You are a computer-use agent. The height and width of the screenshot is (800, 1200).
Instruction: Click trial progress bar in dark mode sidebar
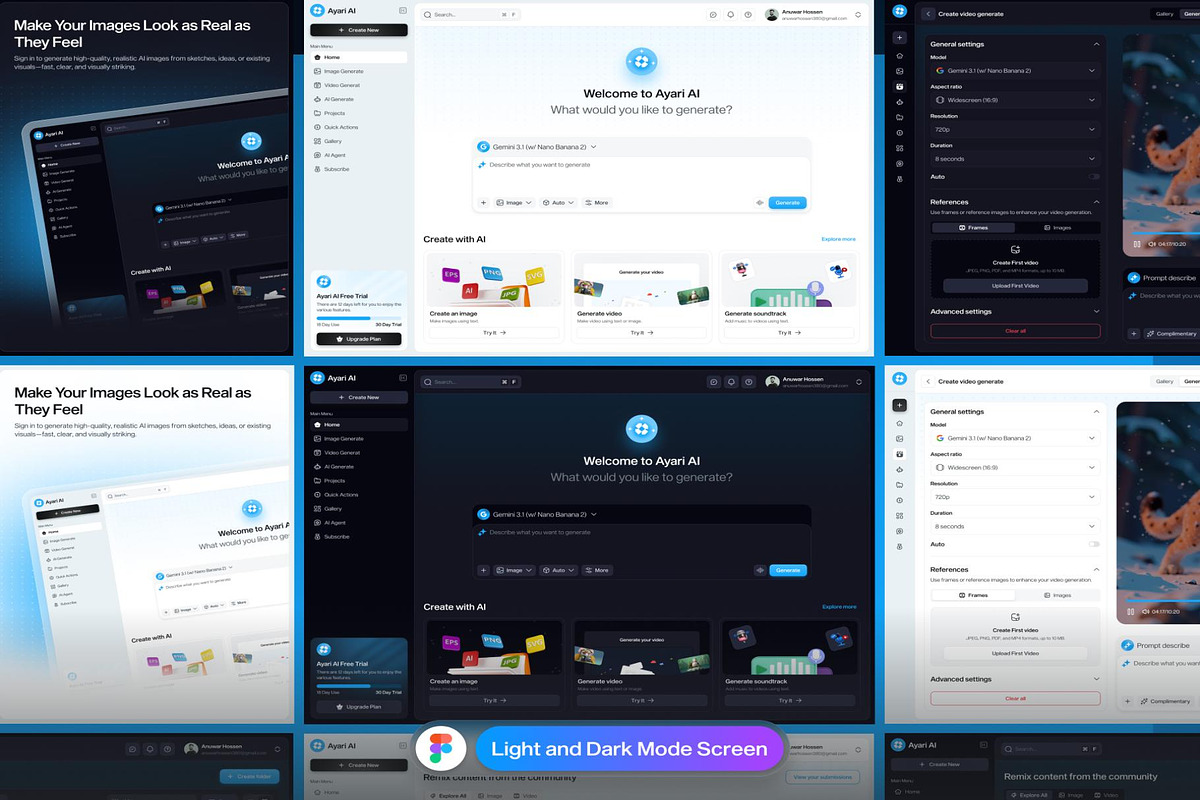[359, 687]
